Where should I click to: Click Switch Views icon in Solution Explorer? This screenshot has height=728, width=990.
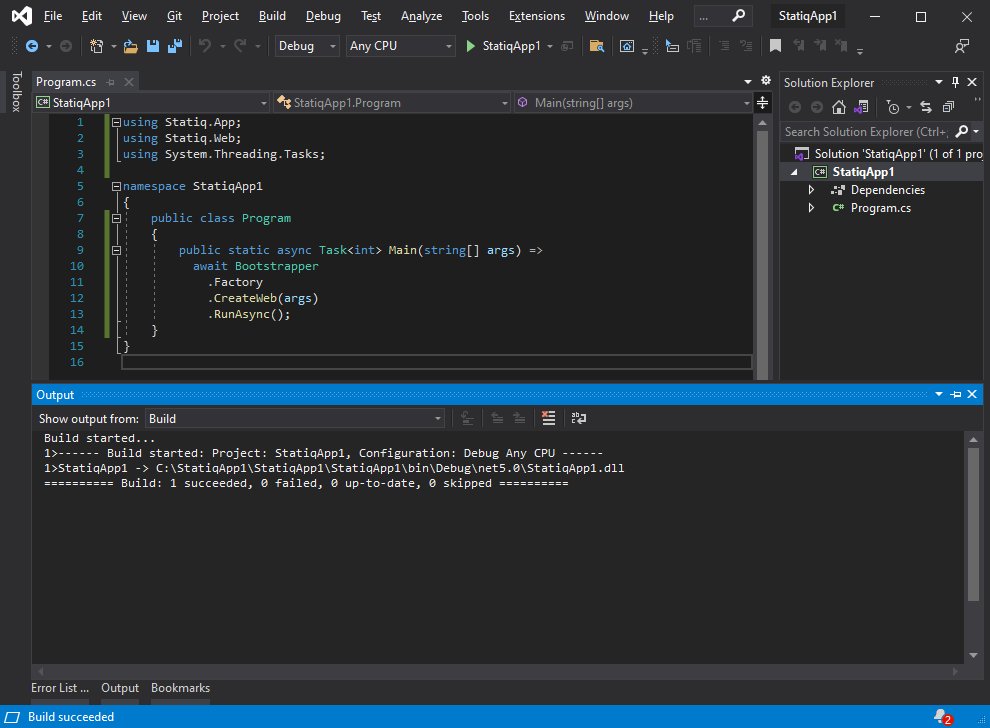[x=861, y=107]
